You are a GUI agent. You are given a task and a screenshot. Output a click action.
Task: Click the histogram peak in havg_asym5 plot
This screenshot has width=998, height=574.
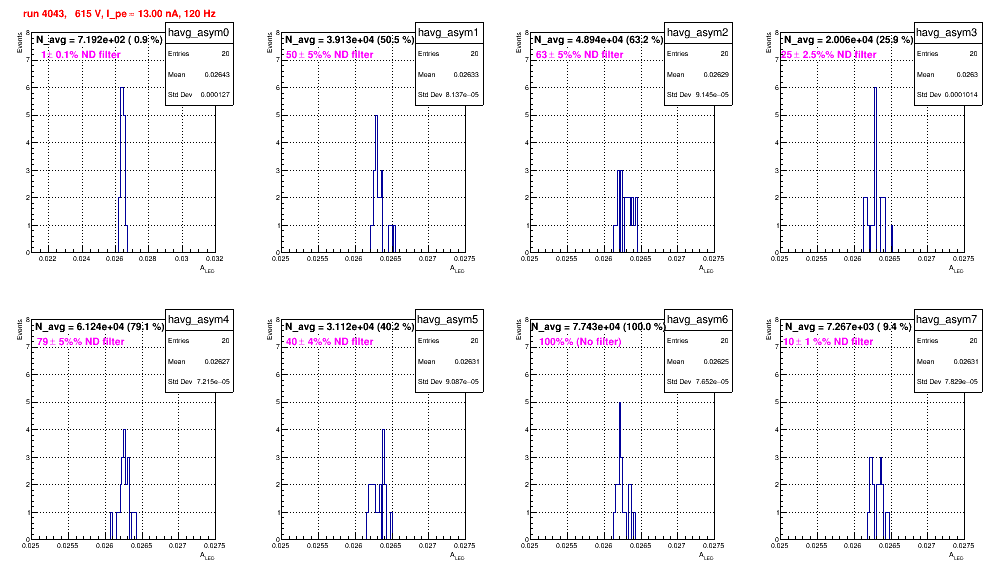pos(384,431)
